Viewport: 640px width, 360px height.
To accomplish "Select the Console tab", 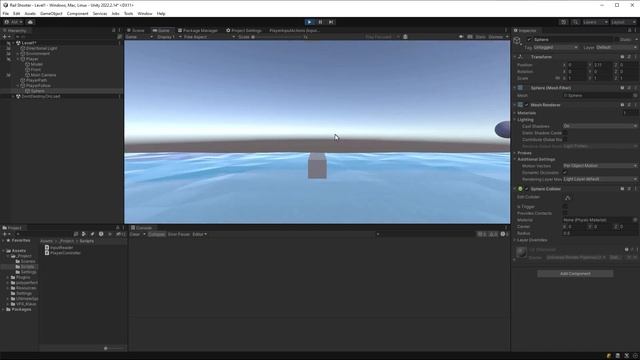I will pyautogui.click(x=142, y=228).
